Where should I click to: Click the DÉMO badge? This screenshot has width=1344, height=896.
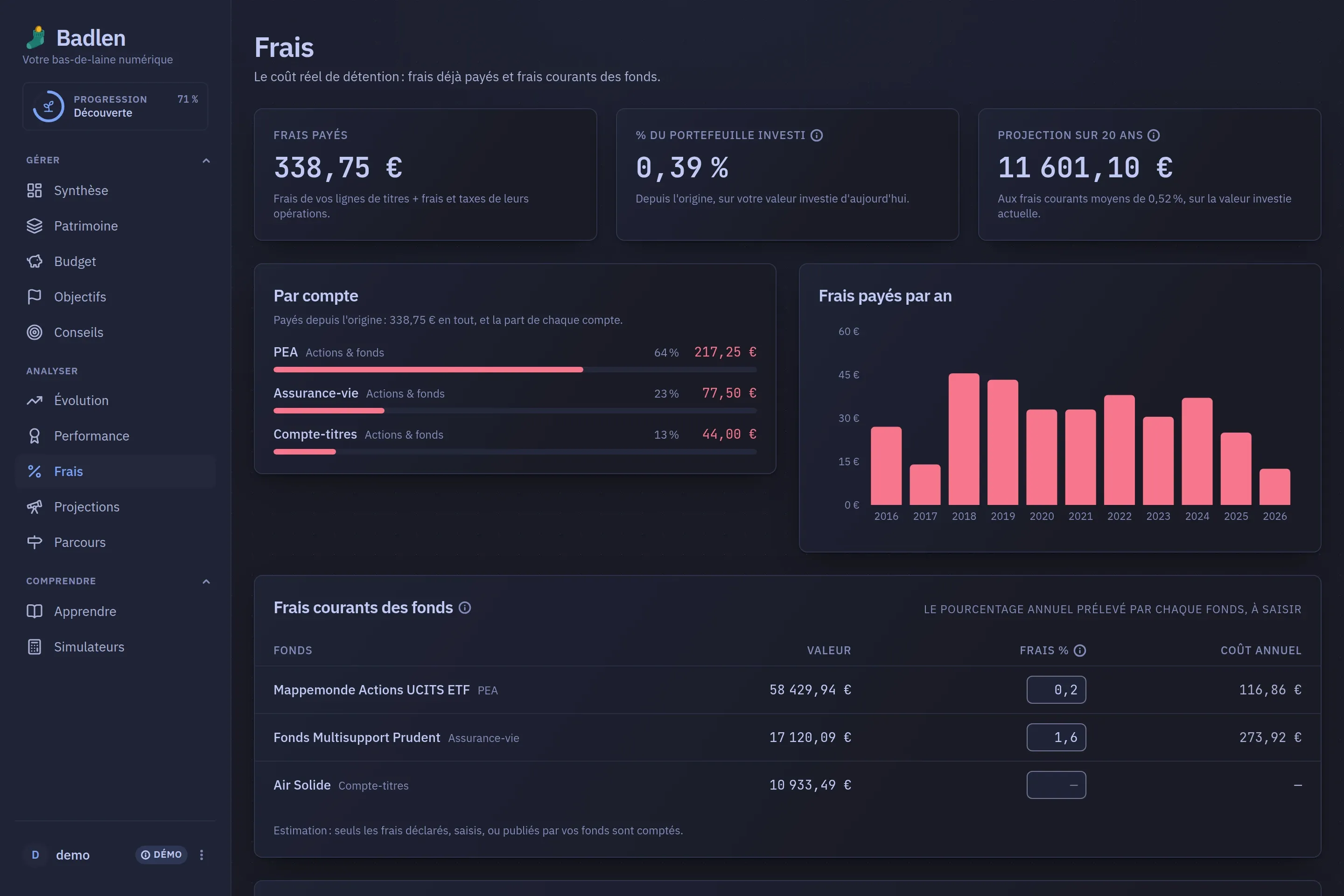[161, 855]
